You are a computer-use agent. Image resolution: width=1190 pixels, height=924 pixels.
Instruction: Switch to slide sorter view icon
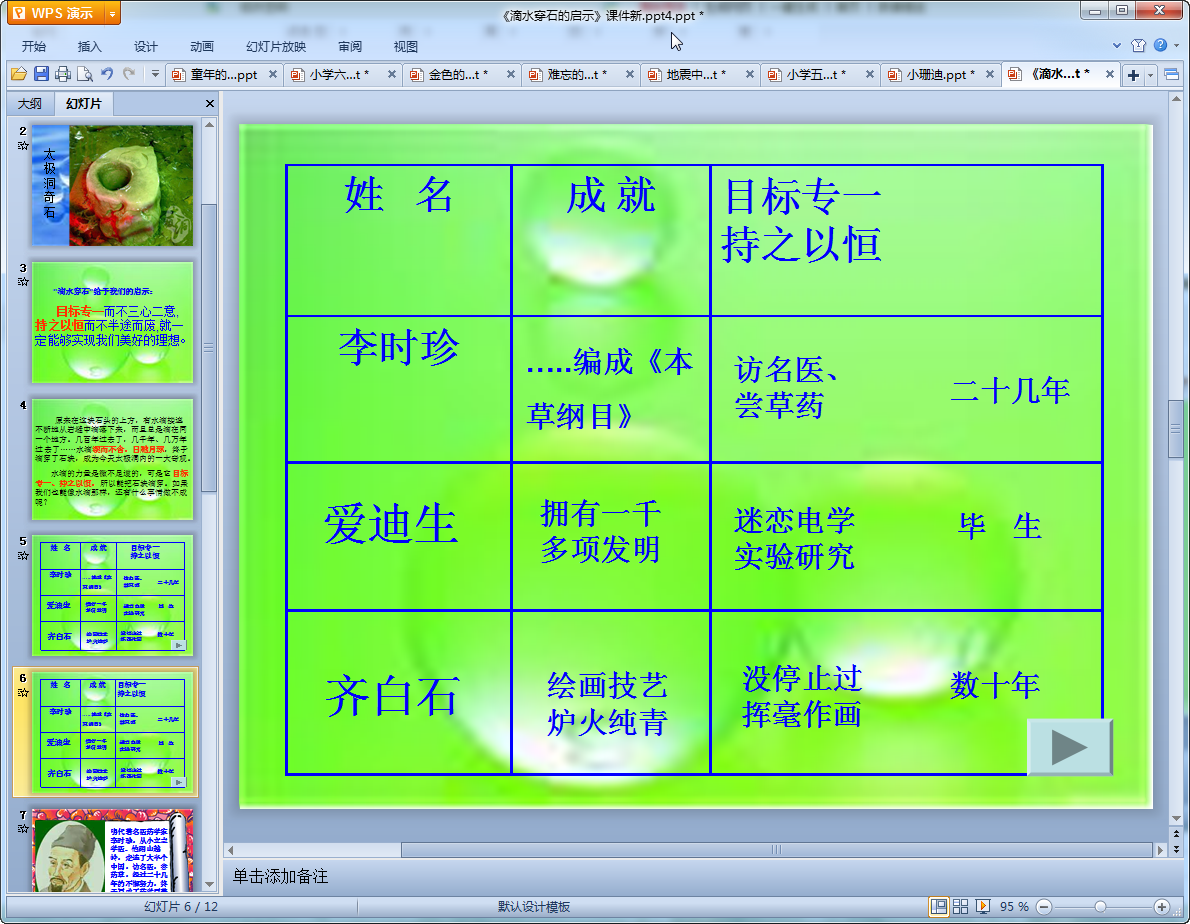[961, 907]
